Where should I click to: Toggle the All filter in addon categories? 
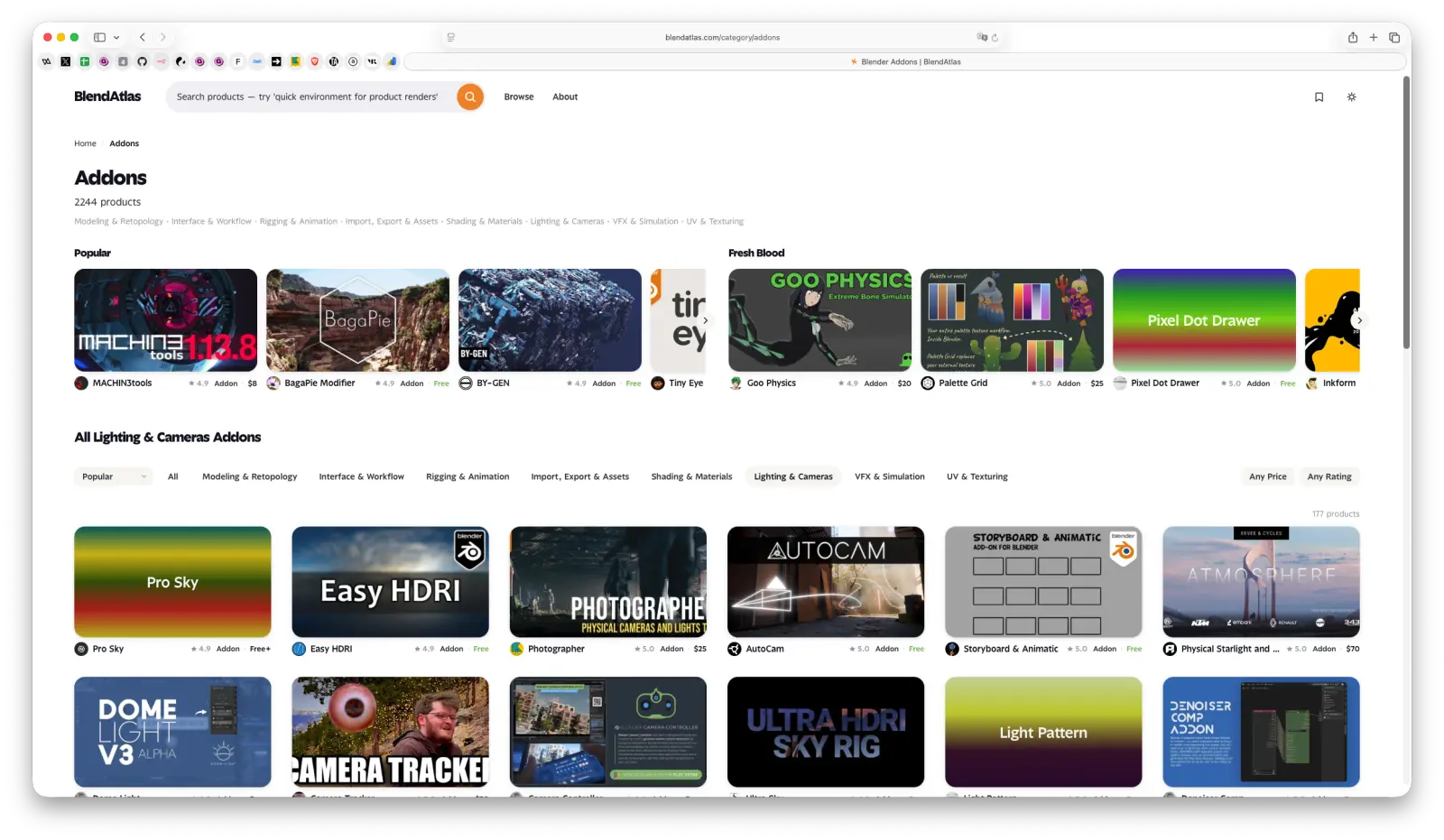point(172,476)
